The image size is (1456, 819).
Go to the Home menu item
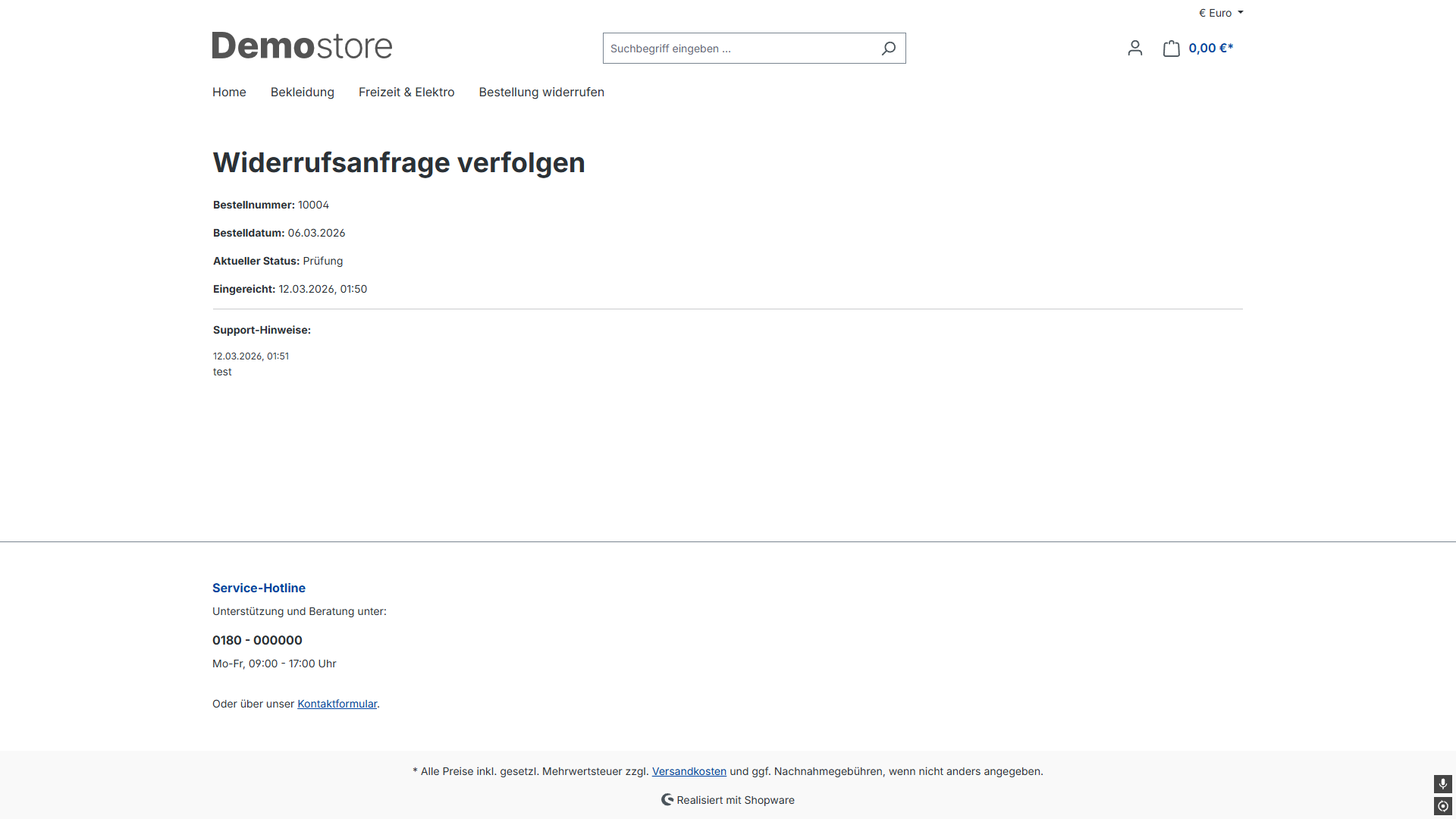pyautogui.click(x=229, y=92)
